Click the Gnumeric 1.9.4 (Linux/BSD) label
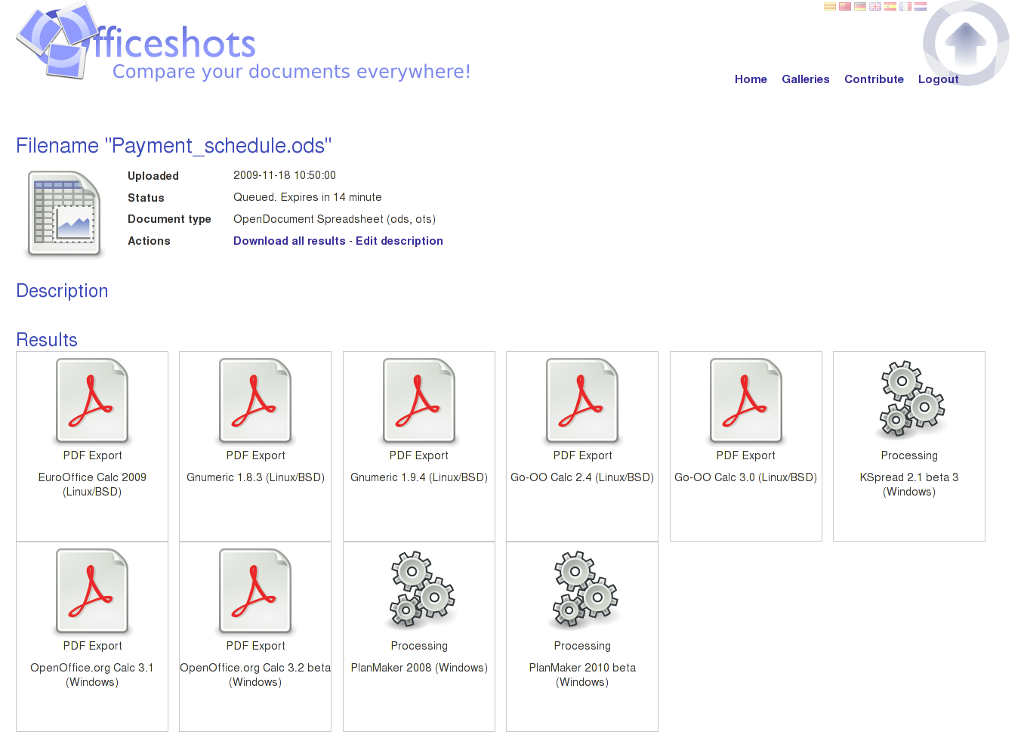Viewport: 1024px width, 741px height. [x=419, y=477]
